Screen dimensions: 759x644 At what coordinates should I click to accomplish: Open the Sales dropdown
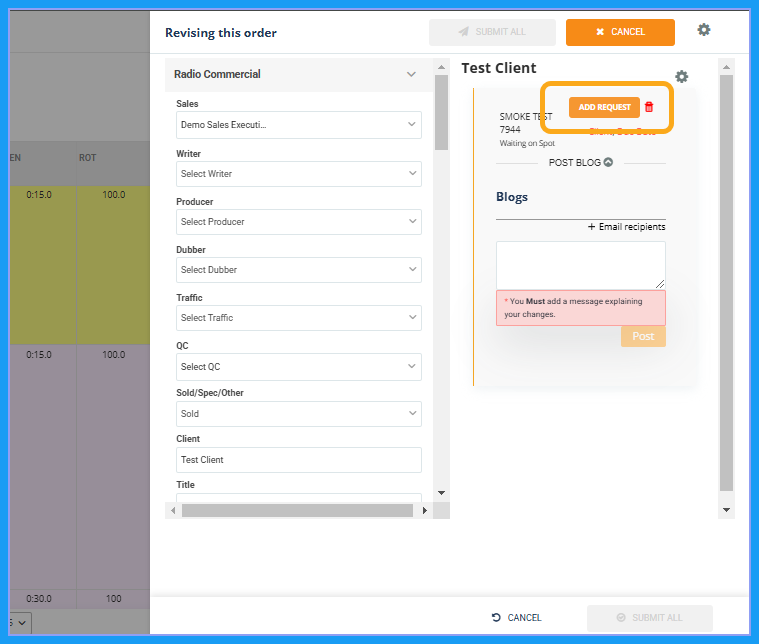point(298,125)
